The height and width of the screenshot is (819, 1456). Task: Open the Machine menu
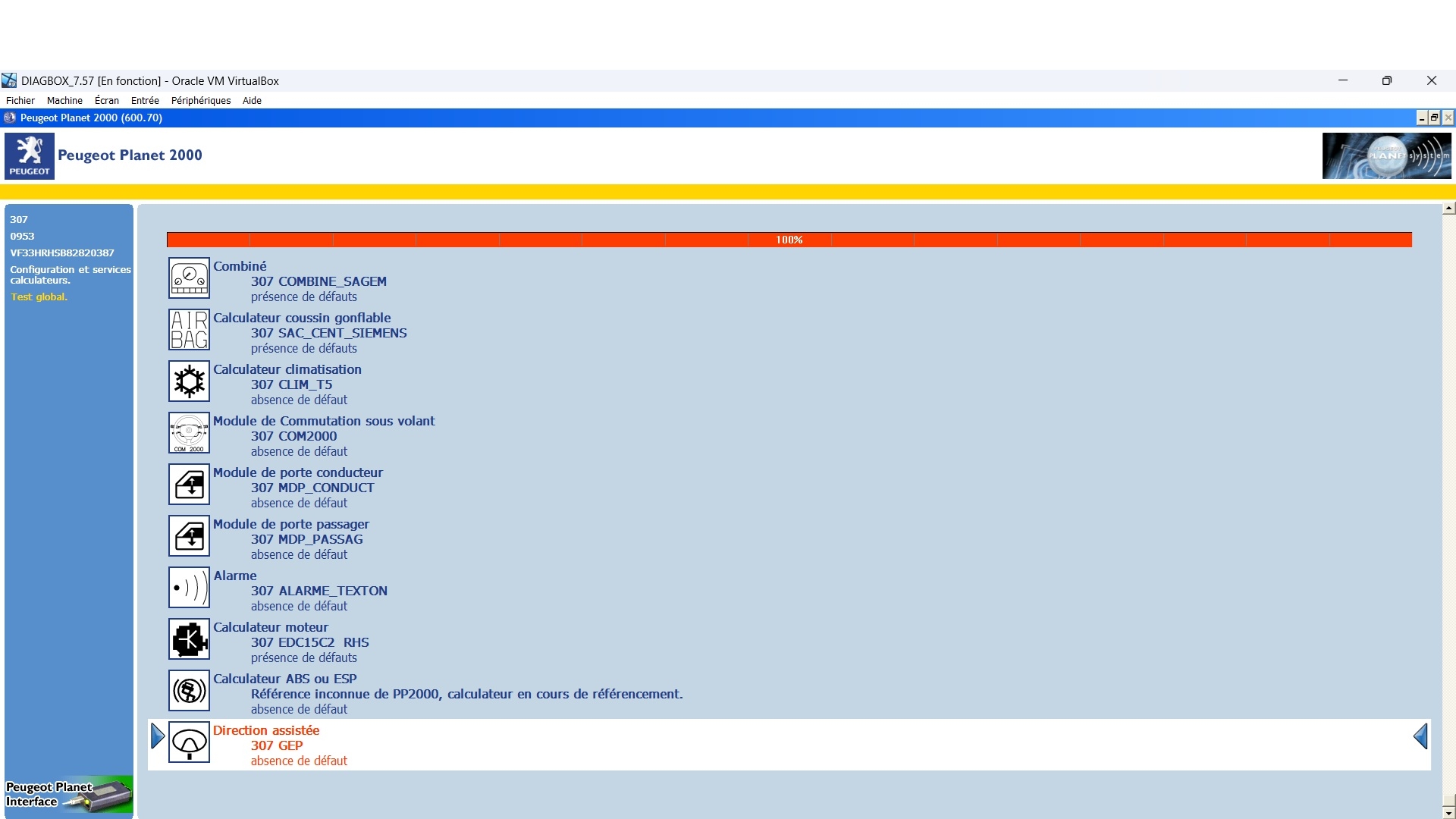click(x=64, y=100)
